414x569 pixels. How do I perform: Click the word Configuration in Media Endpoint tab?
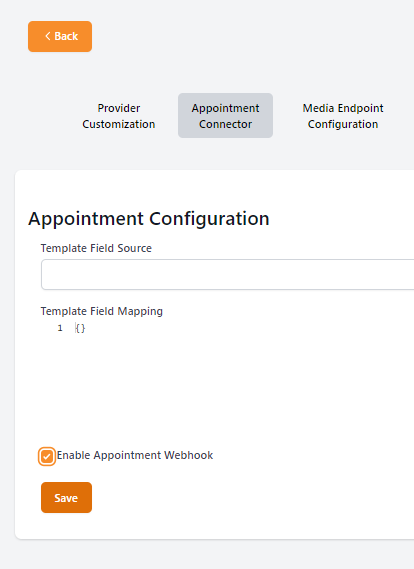pyautogui.click(x=343, y=124)
